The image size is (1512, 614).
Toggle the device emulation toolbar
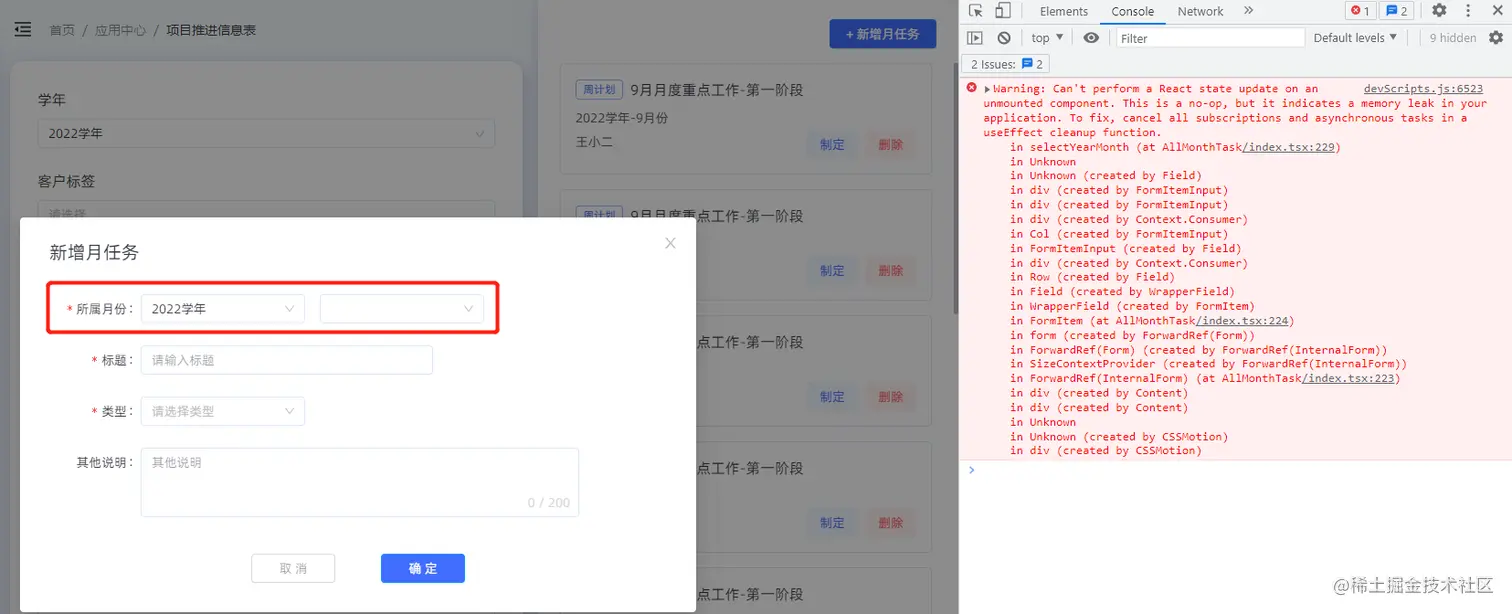(x=1005, y=10)
